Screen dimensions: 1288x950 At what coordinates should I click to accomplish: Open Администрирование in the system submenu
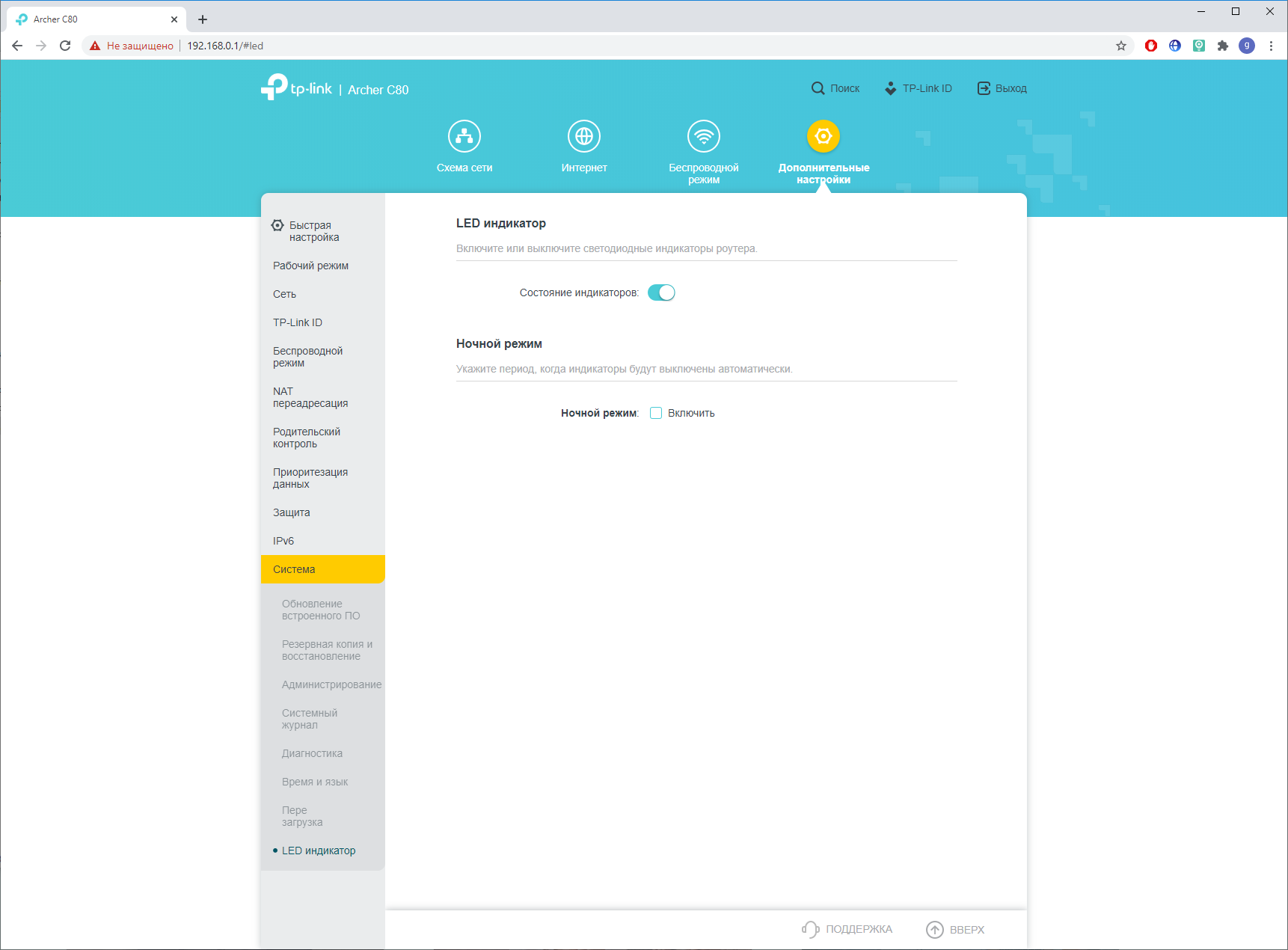(x=331, y=684)
